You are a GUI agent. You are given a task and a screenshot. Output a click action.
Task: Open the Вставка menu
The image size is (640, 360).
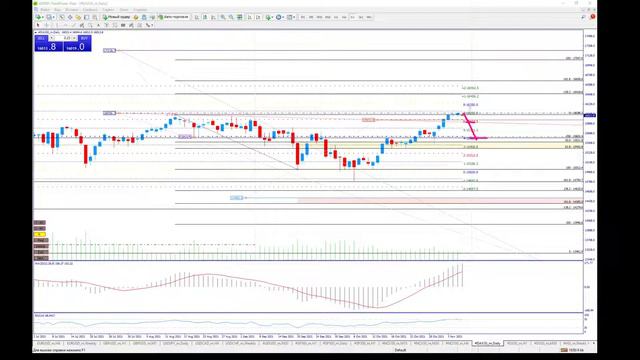point(71,9)
